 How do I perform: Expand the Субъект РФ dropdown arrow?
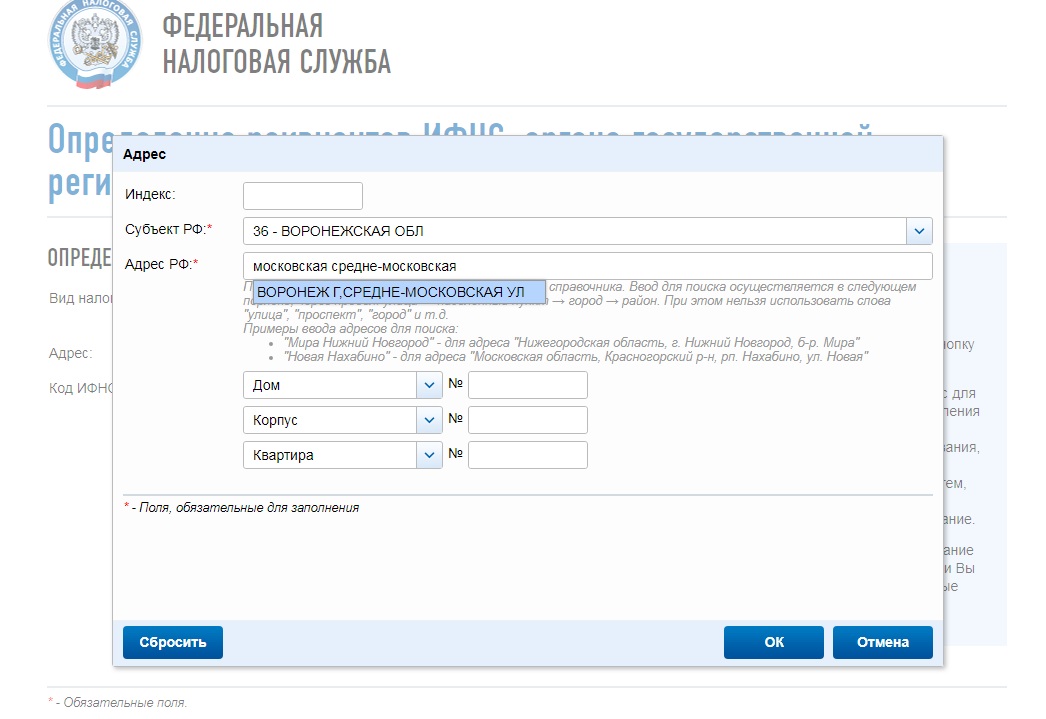919,231
